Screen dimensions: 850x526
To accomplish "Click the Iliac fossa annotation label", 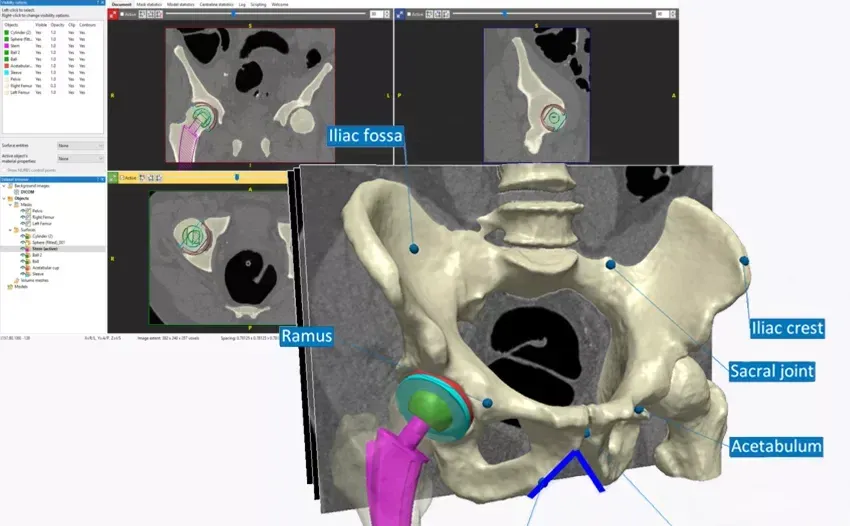I will tap(365, 136).
